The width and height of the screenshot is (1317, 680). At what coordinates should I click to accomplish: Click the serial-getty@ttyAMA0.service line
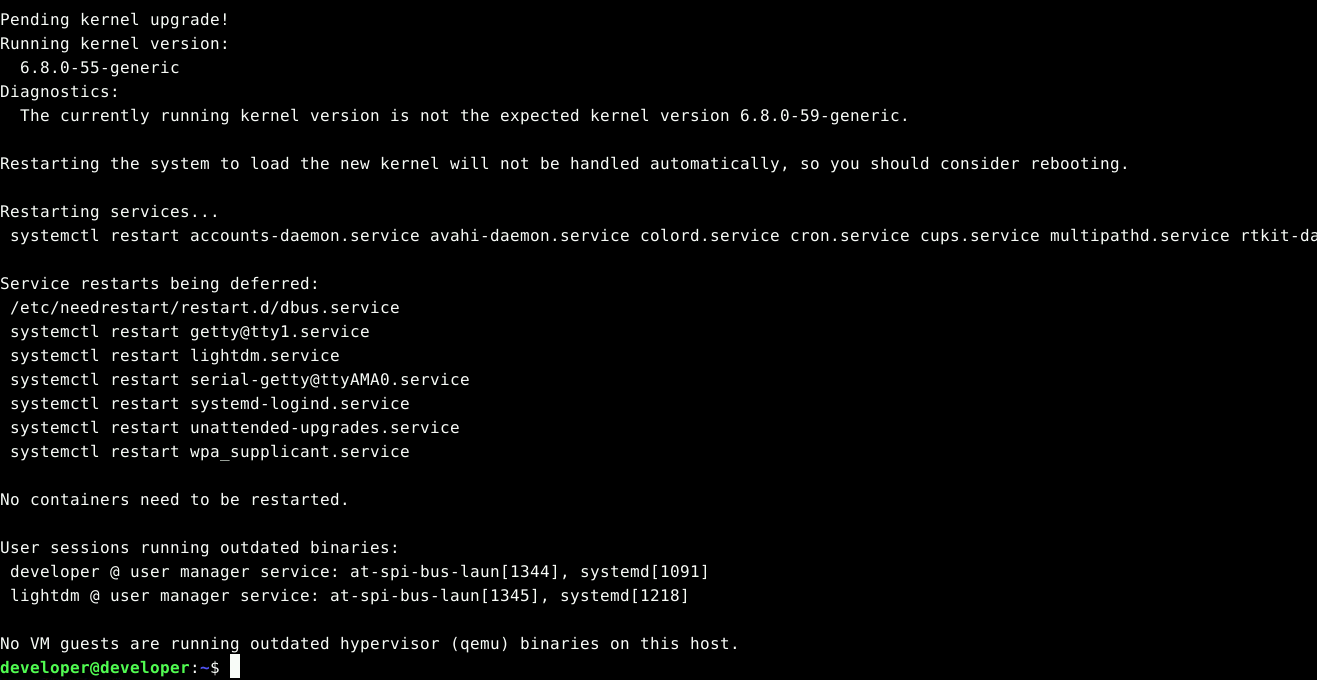[x=330, y=379]
